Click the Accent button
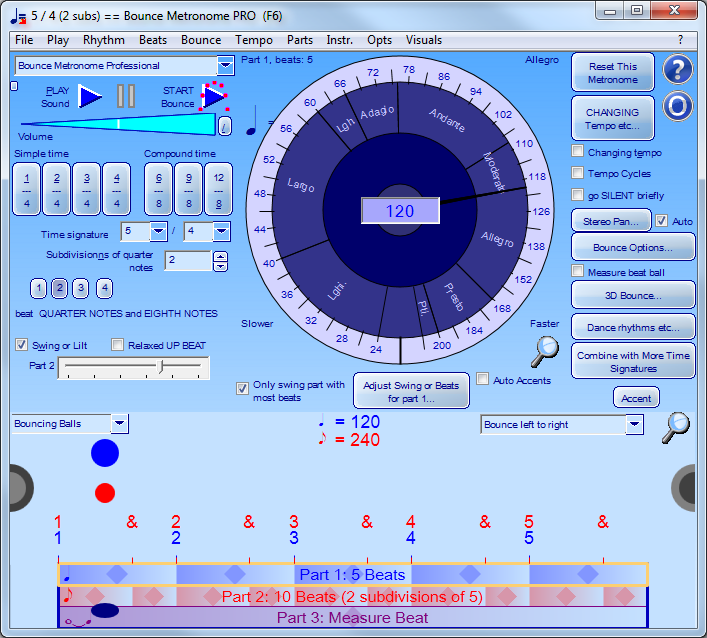 point(636,398)
